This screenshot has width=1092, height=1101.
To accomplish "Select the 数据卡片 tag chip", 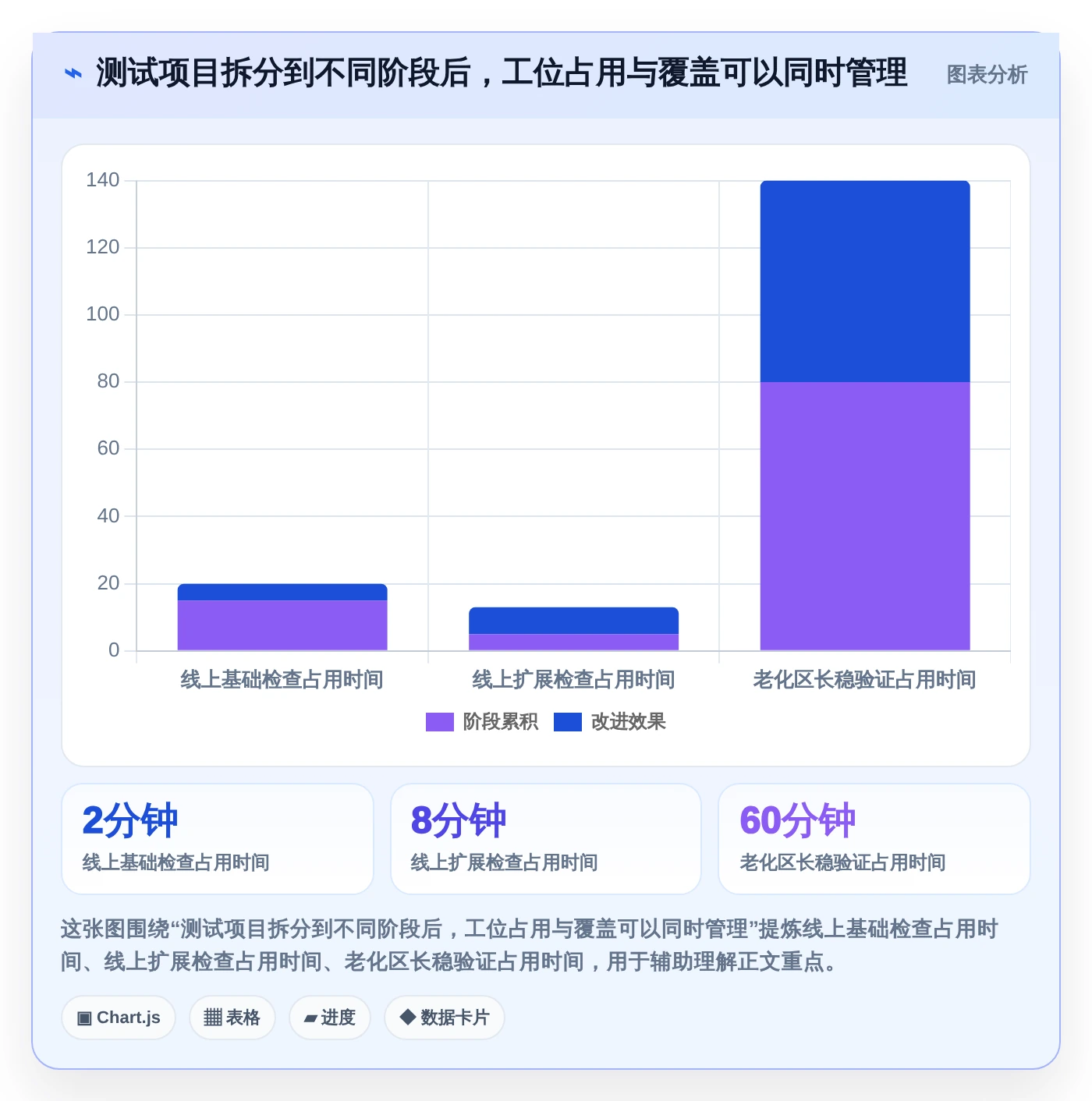I will tap(445, 1018).
